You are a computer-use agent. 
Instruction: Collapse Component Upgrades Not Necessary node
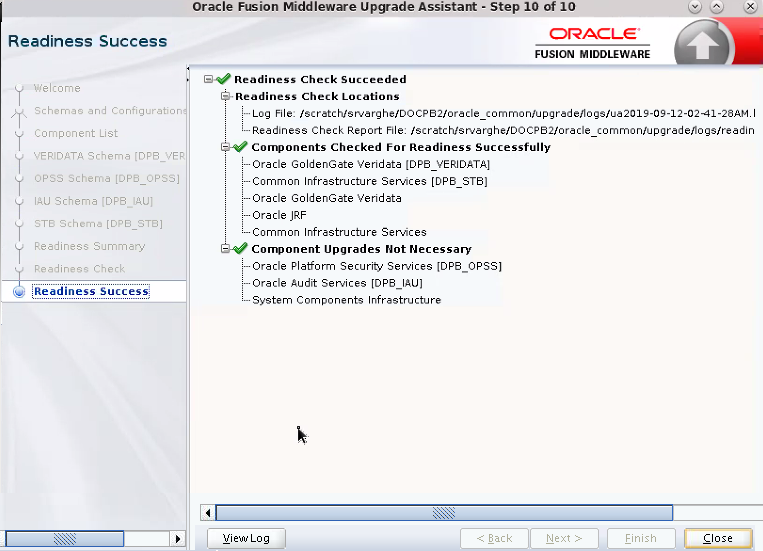[225, 249]
